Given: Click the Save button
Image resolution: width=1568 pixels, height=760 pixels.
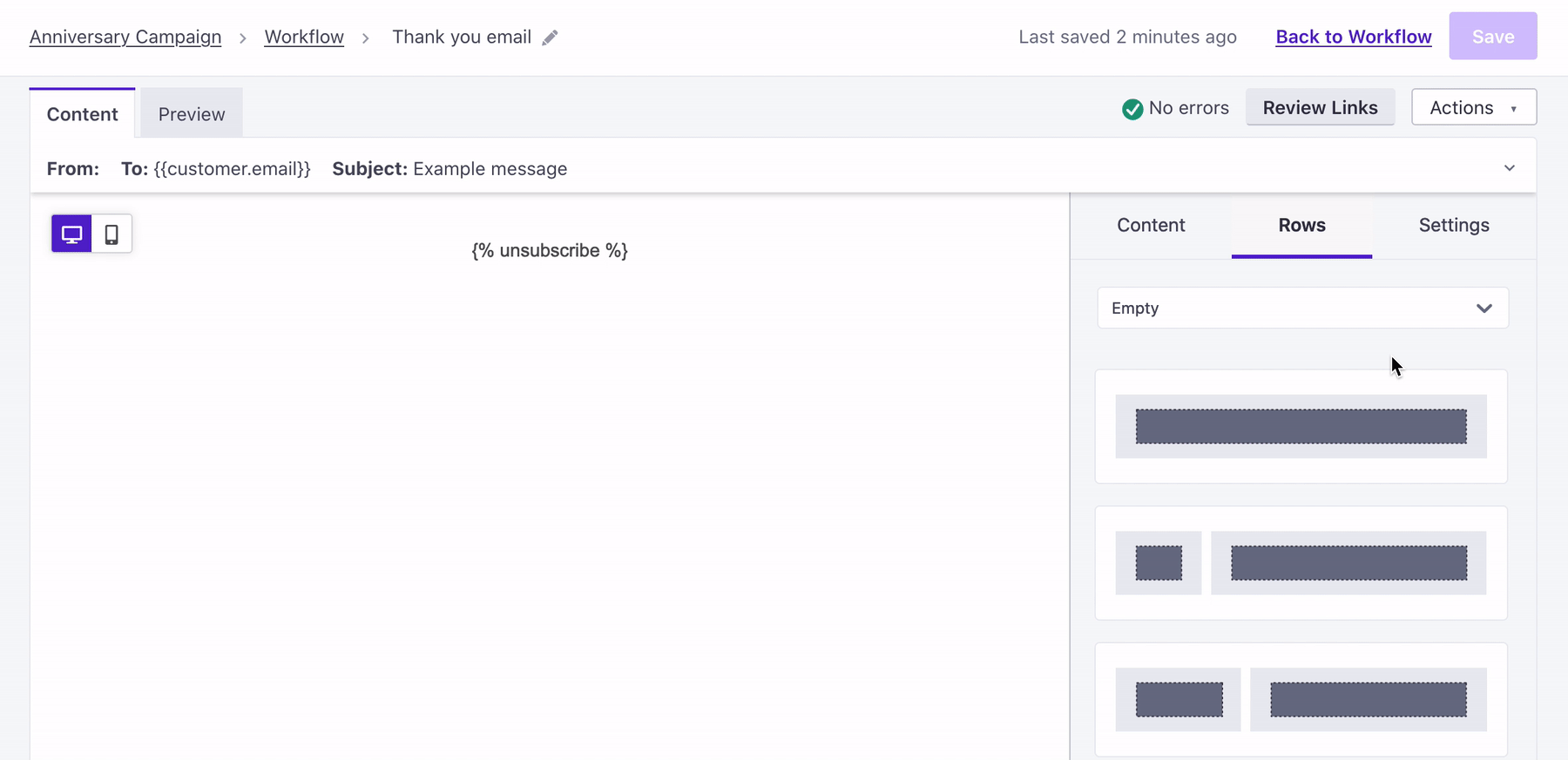Looking at the screenshot, I should 1492,37.
